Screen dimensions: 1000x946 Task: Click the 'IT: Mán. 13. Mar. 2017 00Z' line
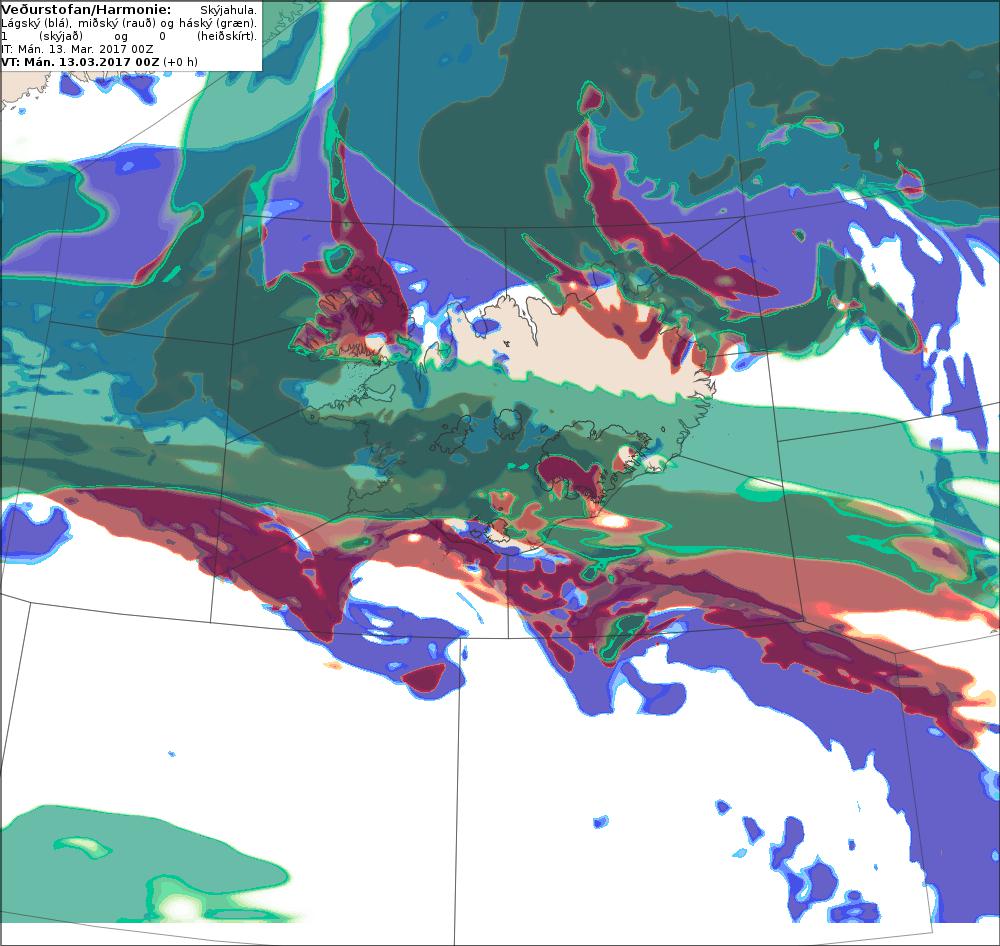click(x=77, y=49)
